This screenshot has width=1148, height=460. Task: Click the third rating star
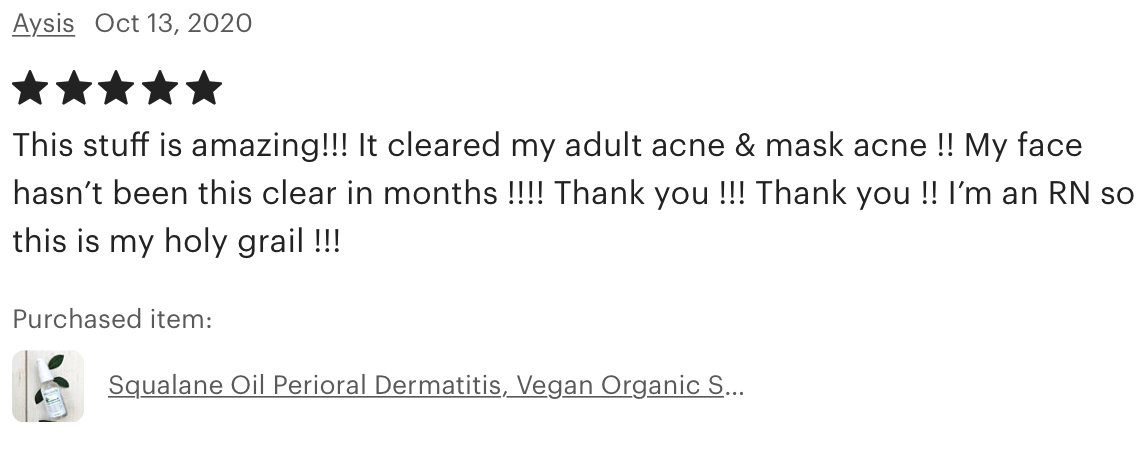[117, 89]
